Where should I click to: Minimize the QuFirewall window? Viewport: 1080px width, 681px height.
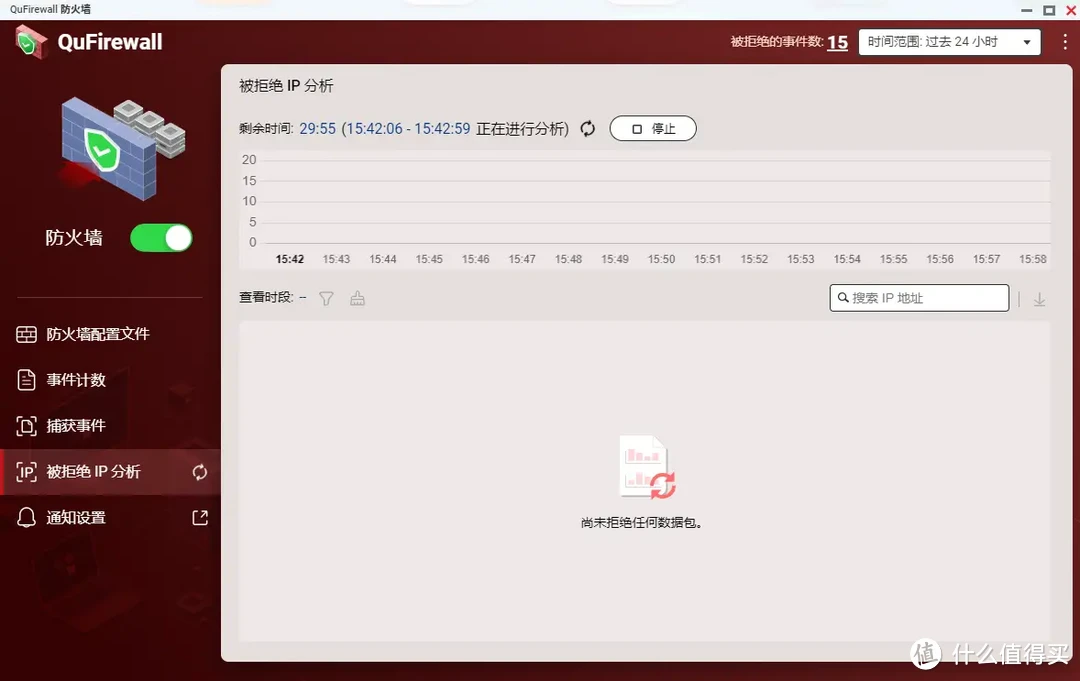[x=1026, y=10]
